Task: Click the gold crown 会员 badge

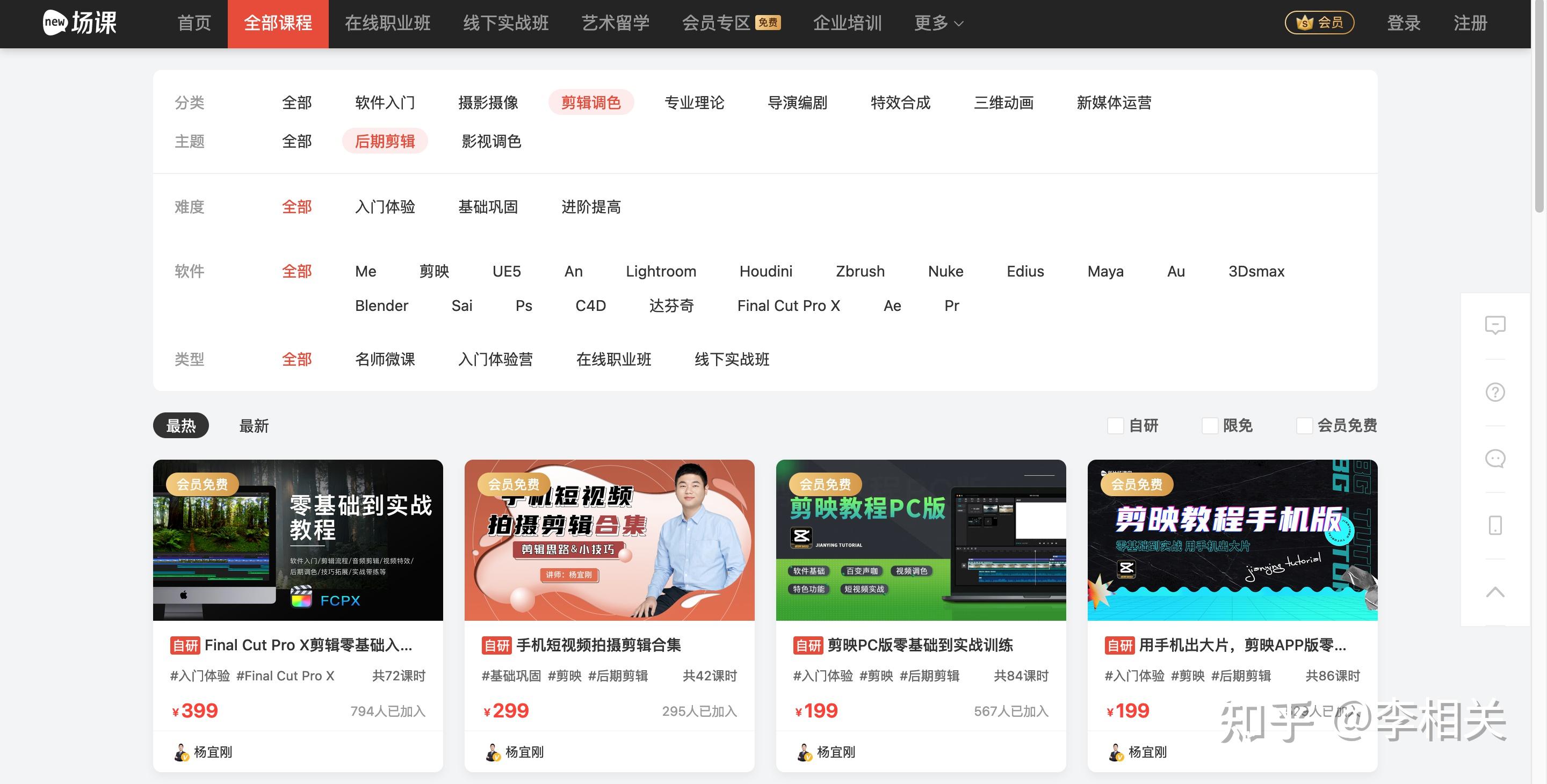Action: click(1319, 23)
